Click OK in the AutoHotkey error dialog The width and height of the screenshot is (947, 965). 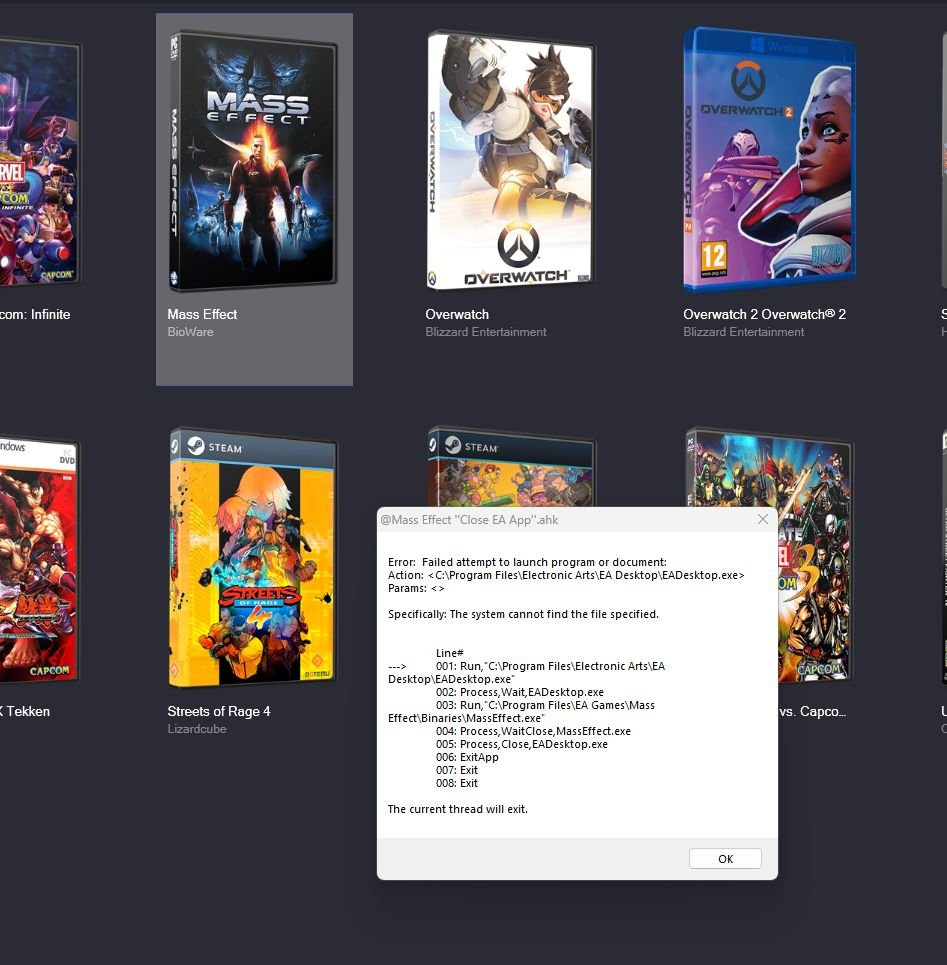pos(725,859)
